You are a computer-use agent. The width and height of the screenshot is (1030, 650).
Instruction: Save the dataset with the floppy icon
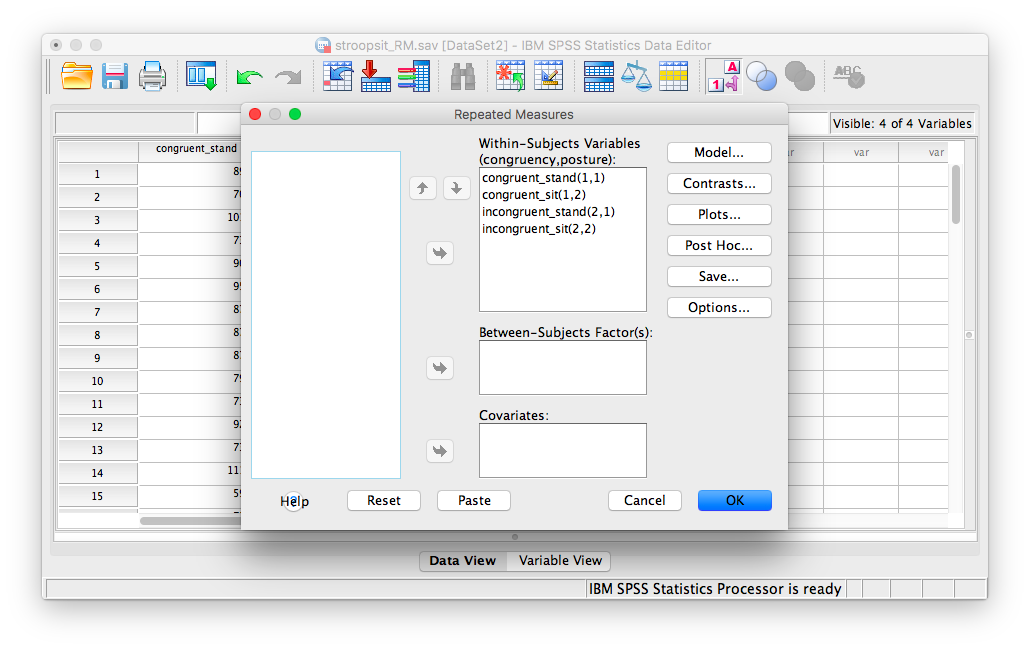pyautogui.click(x=115, y=76)
